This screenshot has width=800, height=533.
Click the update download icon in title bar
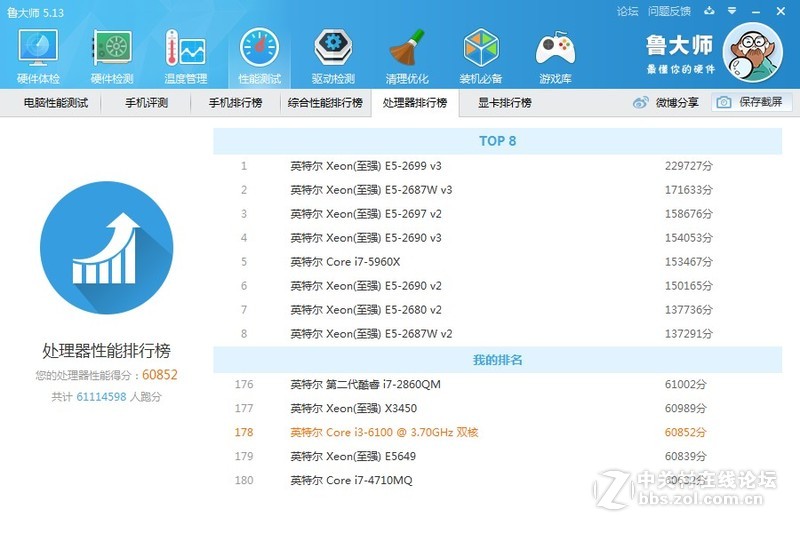(x=707, y=12)
